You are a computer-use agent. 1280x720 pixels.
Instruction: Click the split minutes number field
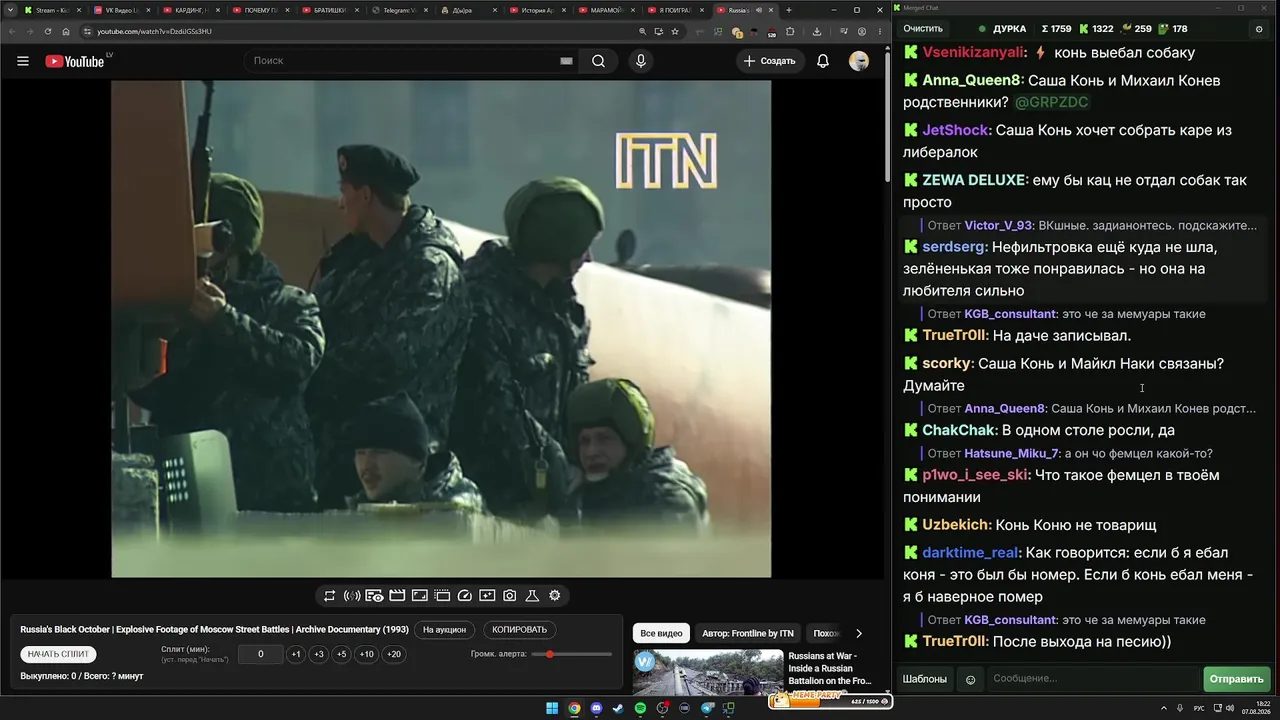(x=261, y=654)
